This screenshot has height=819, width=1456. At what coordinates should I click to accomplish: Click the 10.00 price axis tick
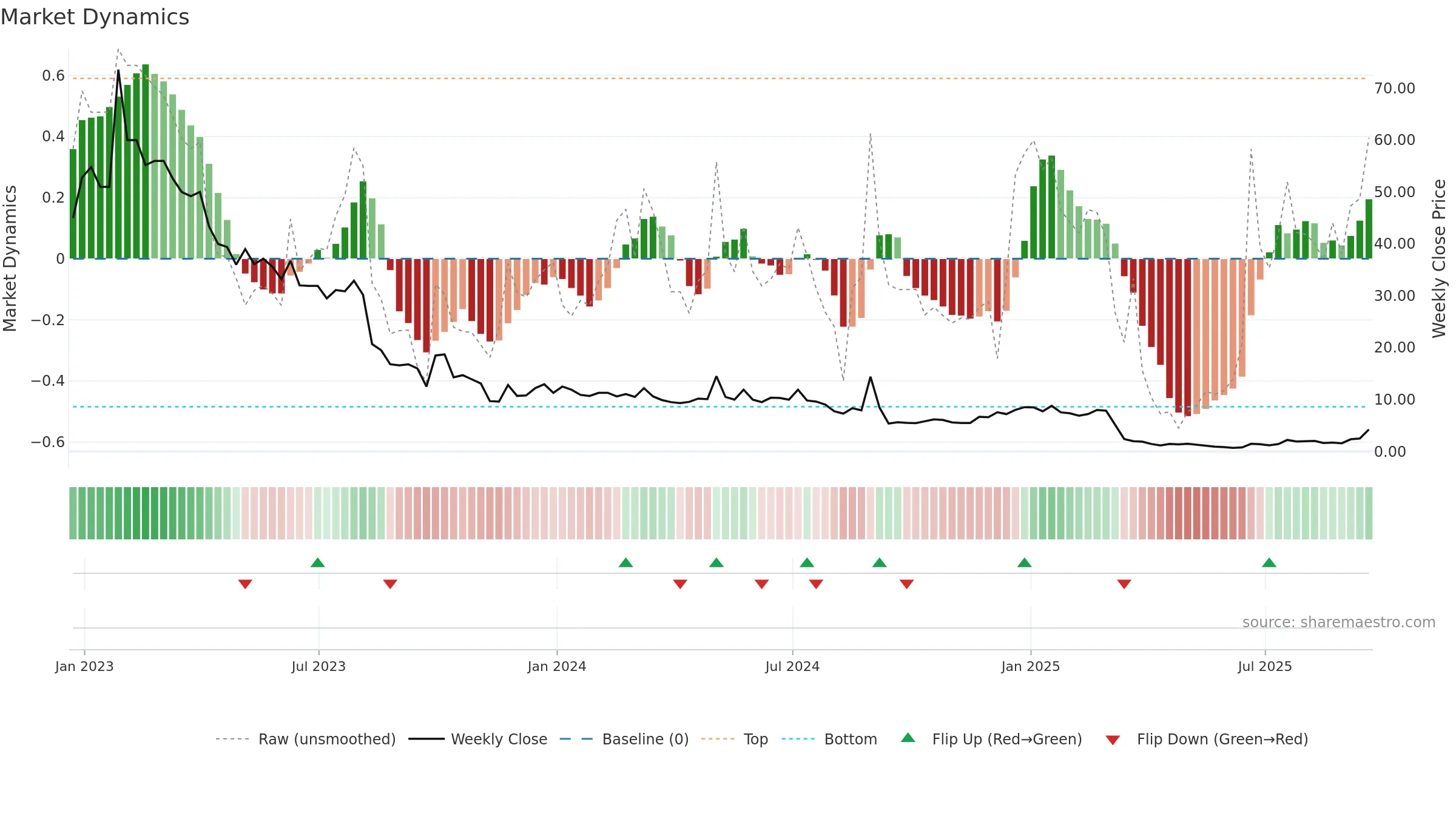point(1395,399)
